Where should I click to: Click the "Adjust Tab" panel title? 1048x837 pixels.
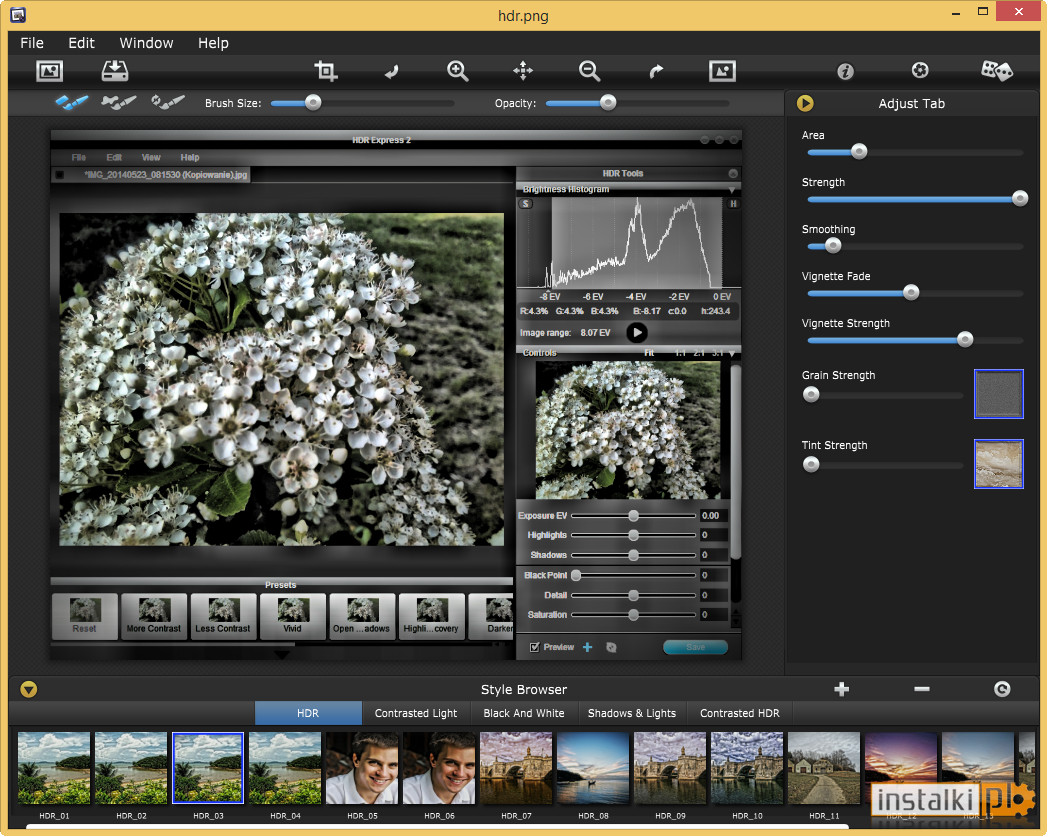911,104
